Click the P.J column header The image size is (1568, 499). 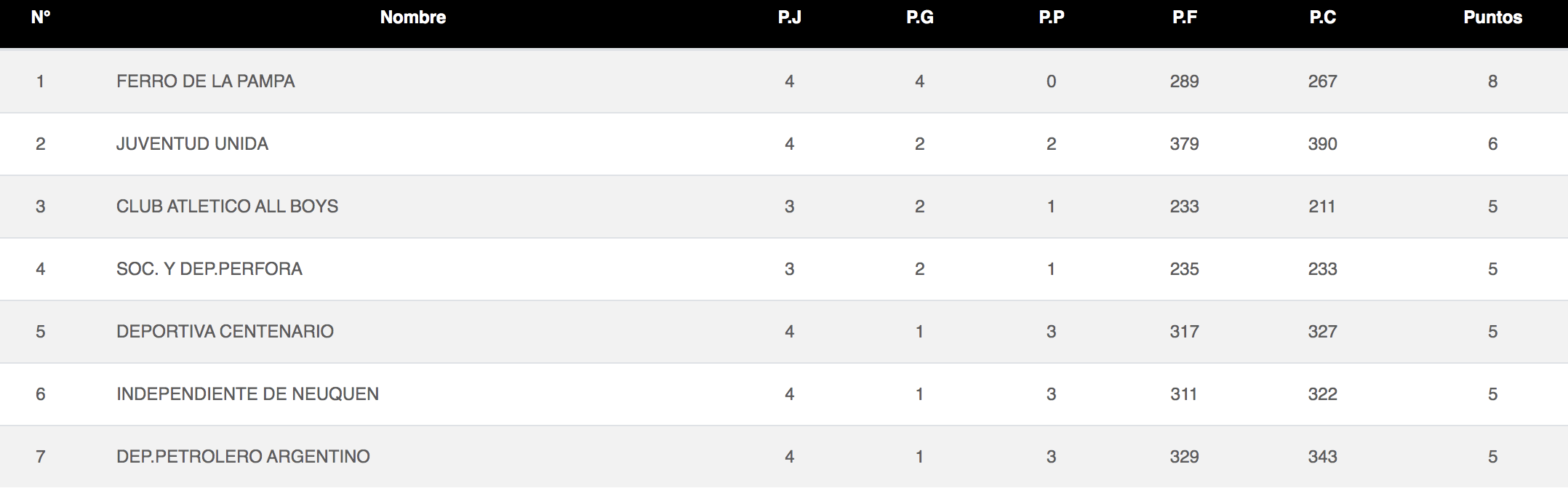[789, 17]
